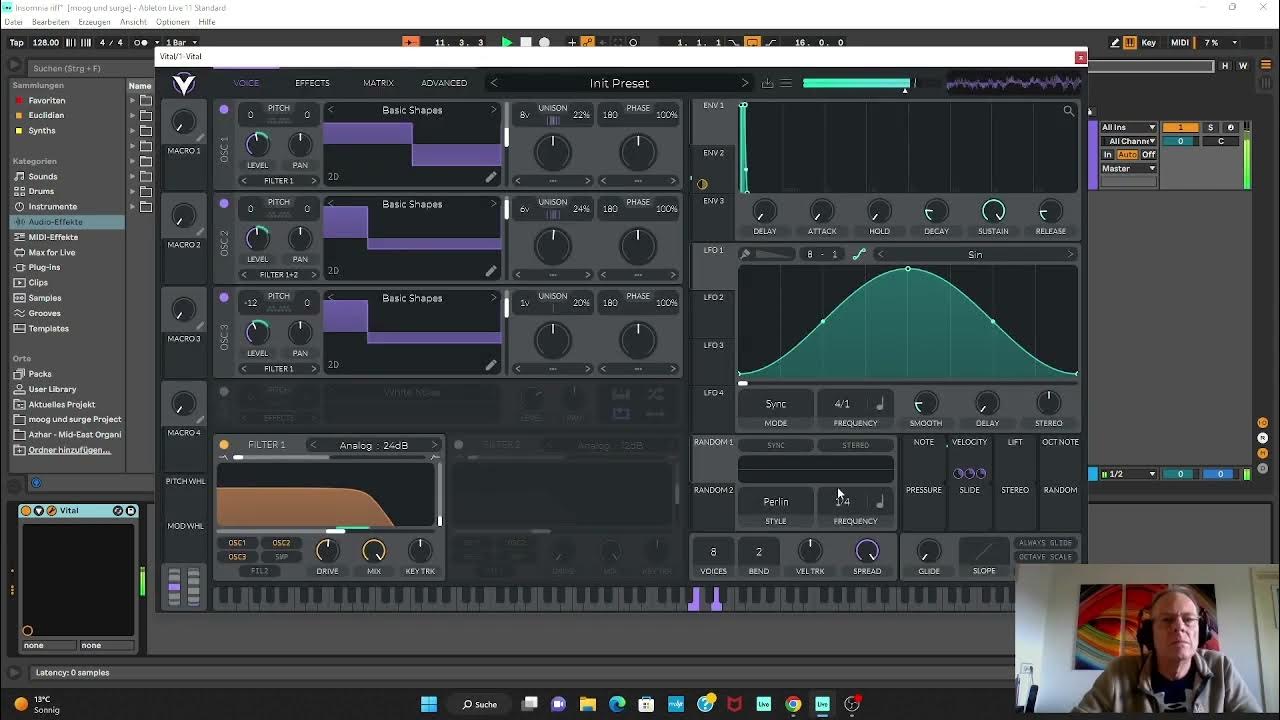The width and height of the screenshot is (1280, 720).
Task: Open the Sounds category in browser
Action: click(43, 176)
